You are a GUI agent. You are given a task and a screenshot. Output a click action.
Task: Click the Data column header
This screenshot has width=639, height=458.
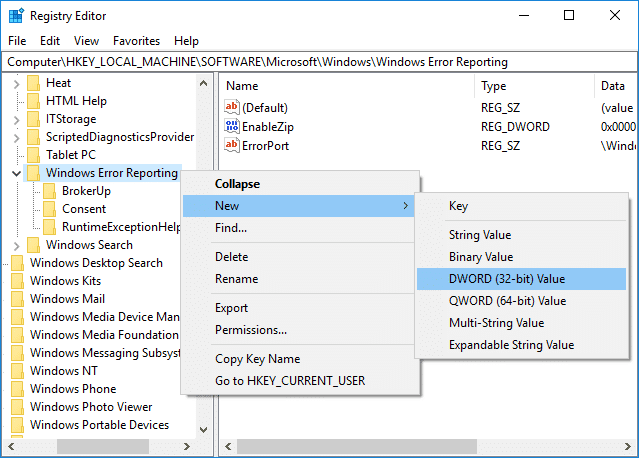pyautogui.click(x=616, y=86)
